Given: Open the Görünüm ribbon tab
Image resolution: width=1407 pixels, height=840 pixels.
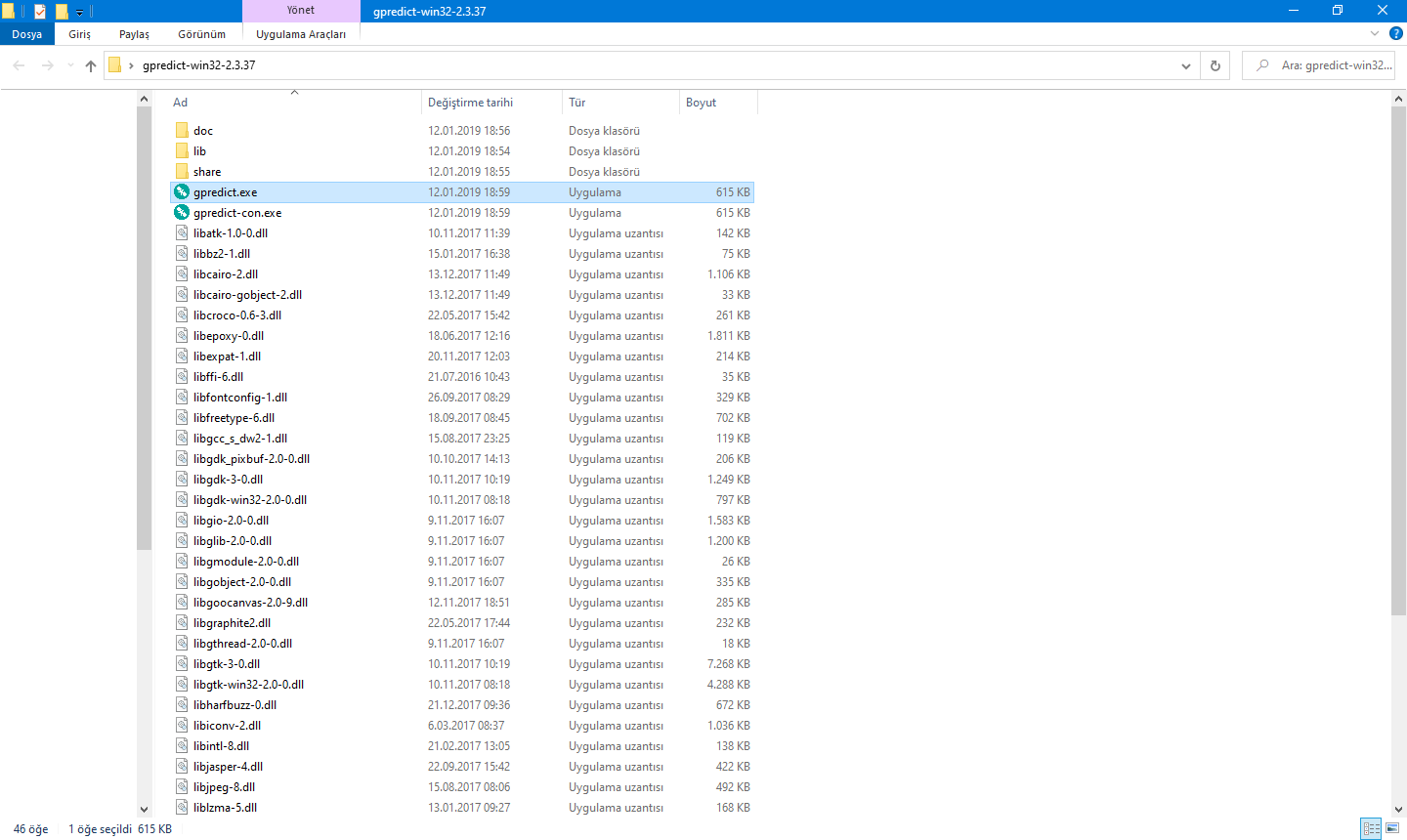Looking at the screenshot, I should pos(201,34).
